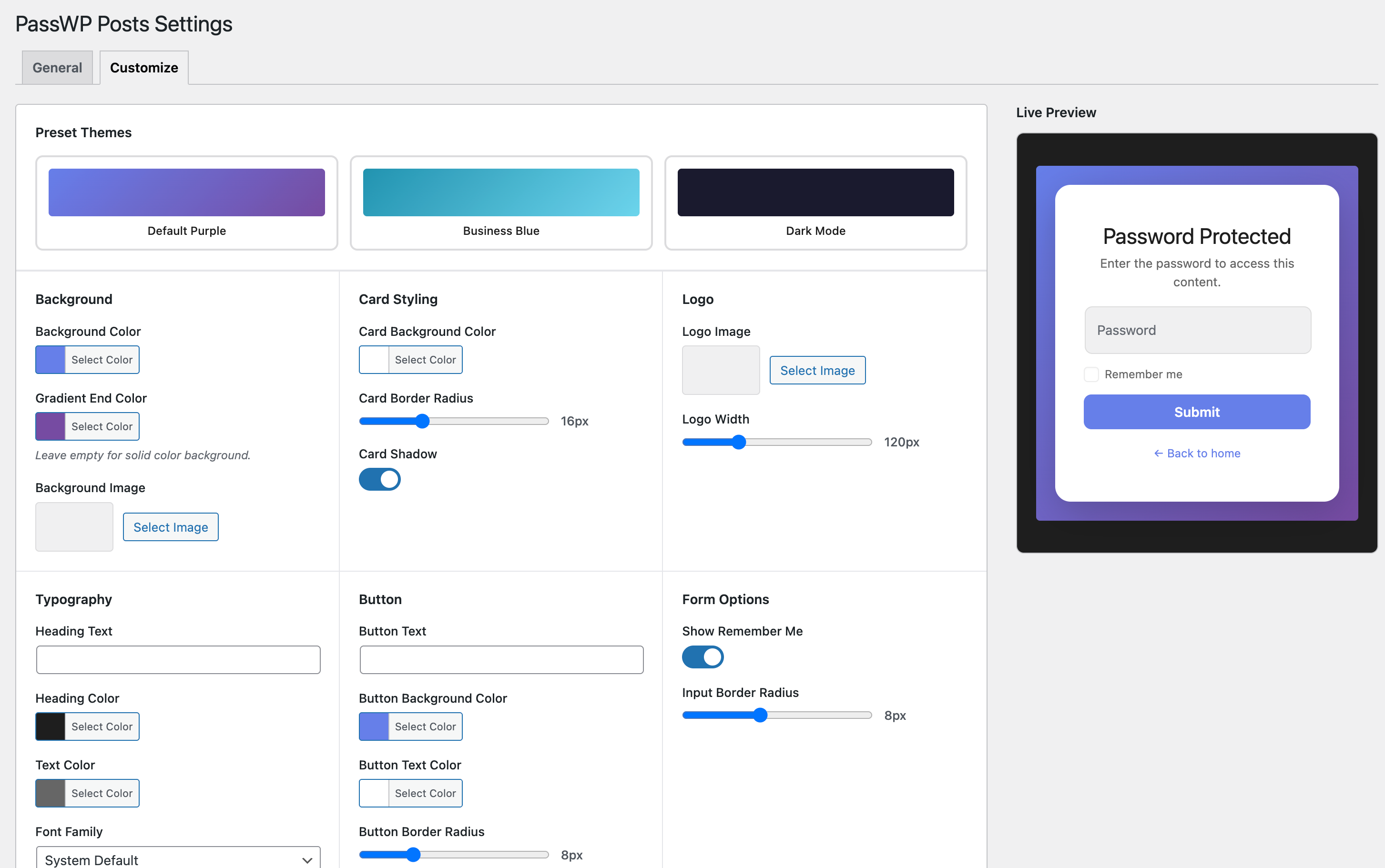The width and height of the screenshot is (1385, 868).
Task: Expand the Font Family dropdown
Action: [178, 859]
